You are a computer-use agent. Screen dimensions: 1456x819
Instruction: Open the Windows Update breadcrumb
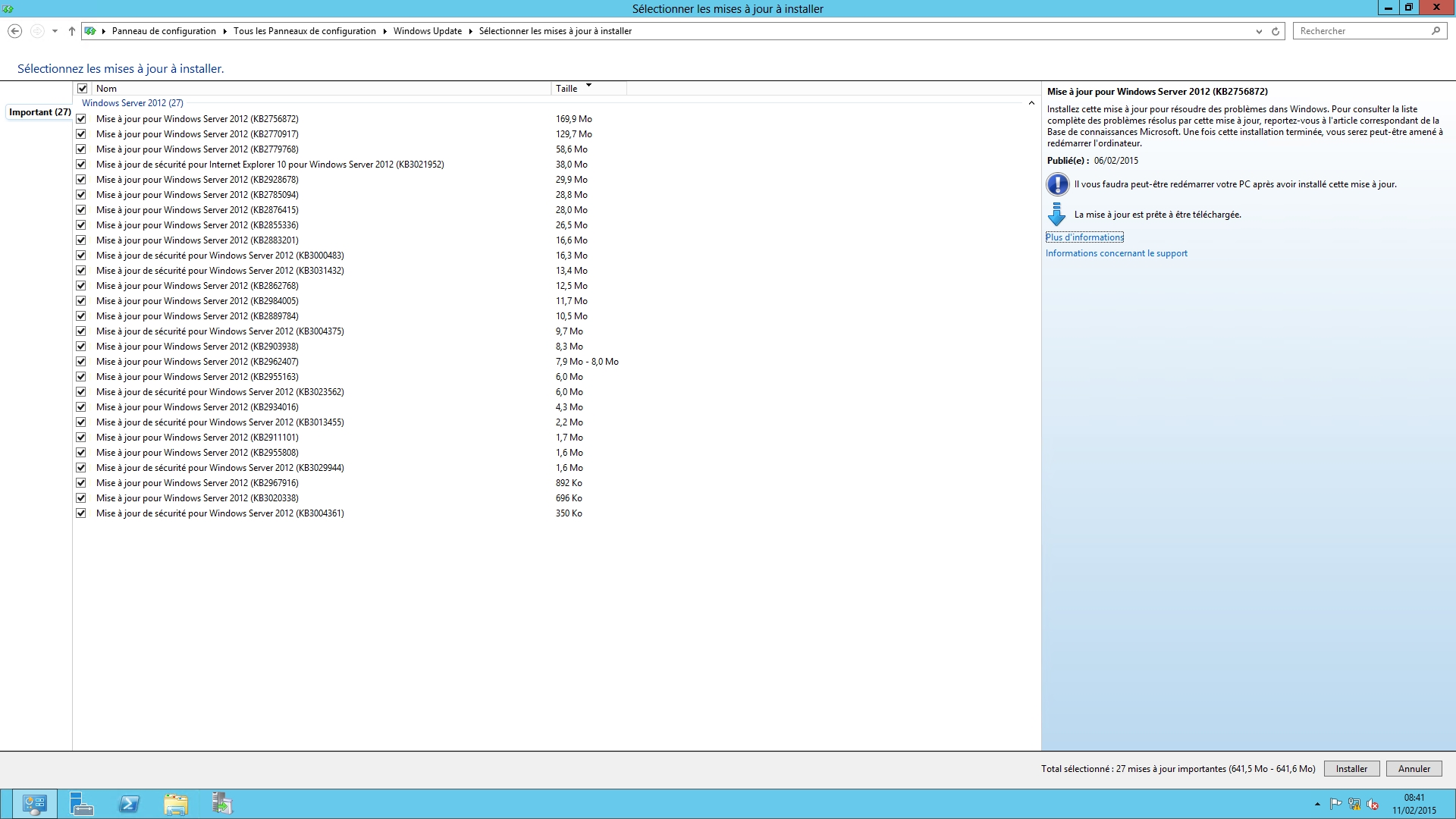point(428,31)
